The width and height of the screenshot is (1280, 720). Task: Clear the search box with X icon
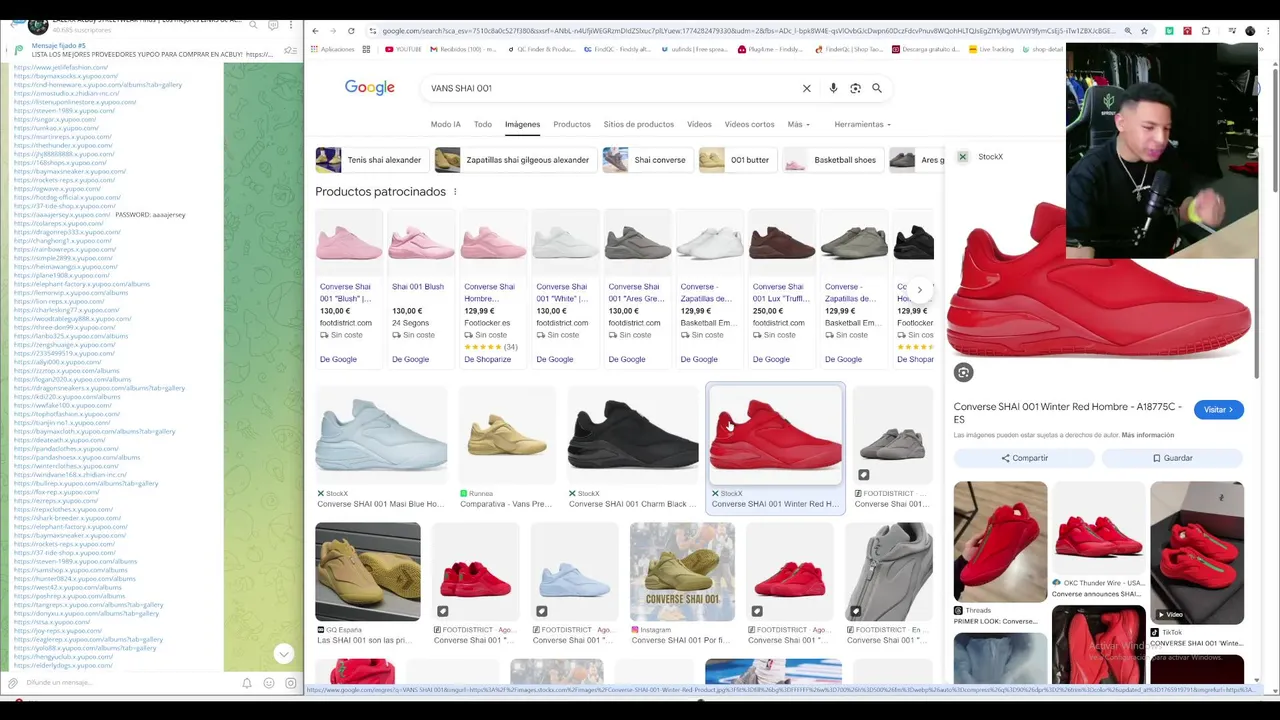(807, 88)
